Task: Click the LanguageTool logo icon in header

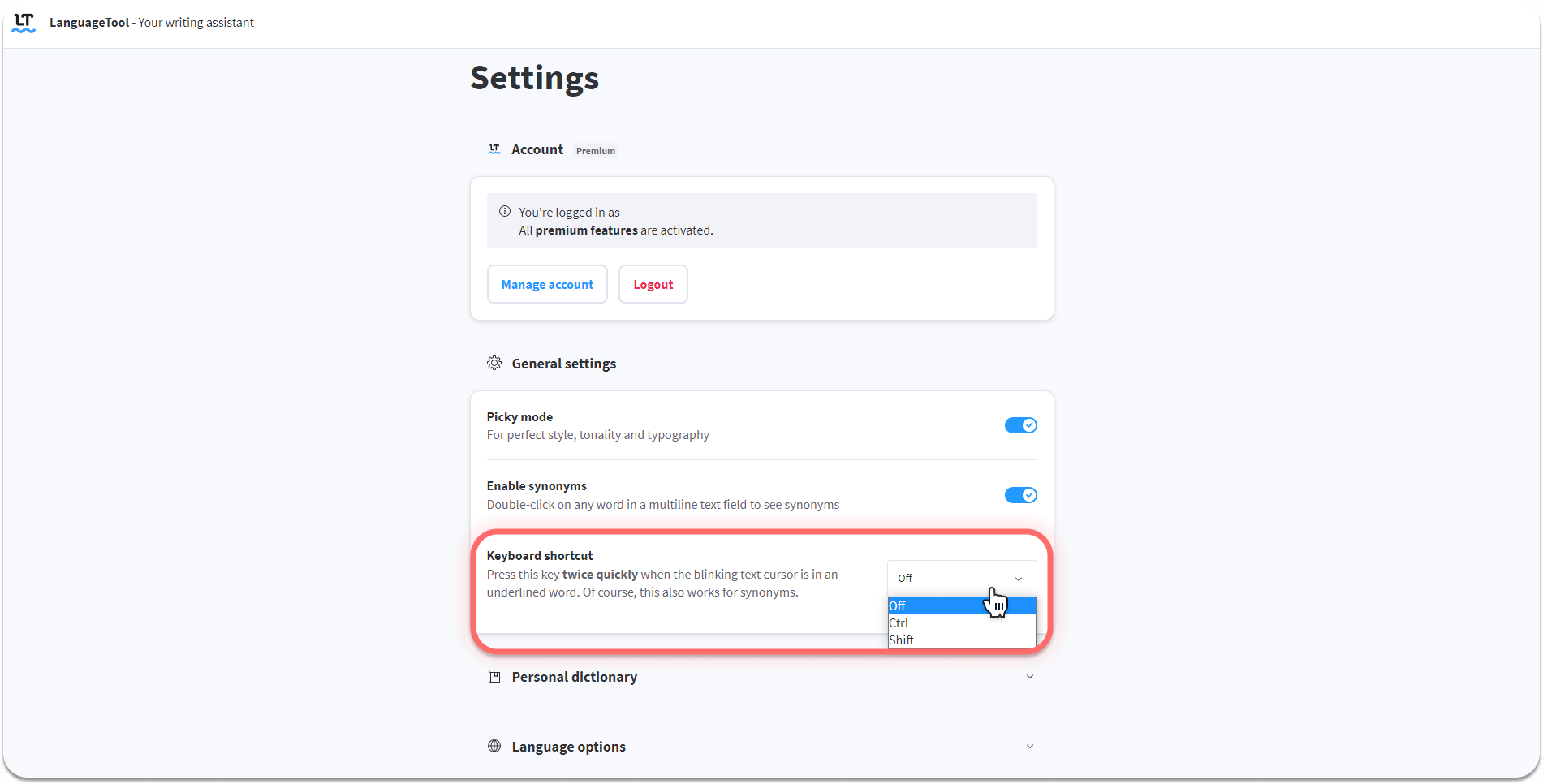Action: pos(24,23)
